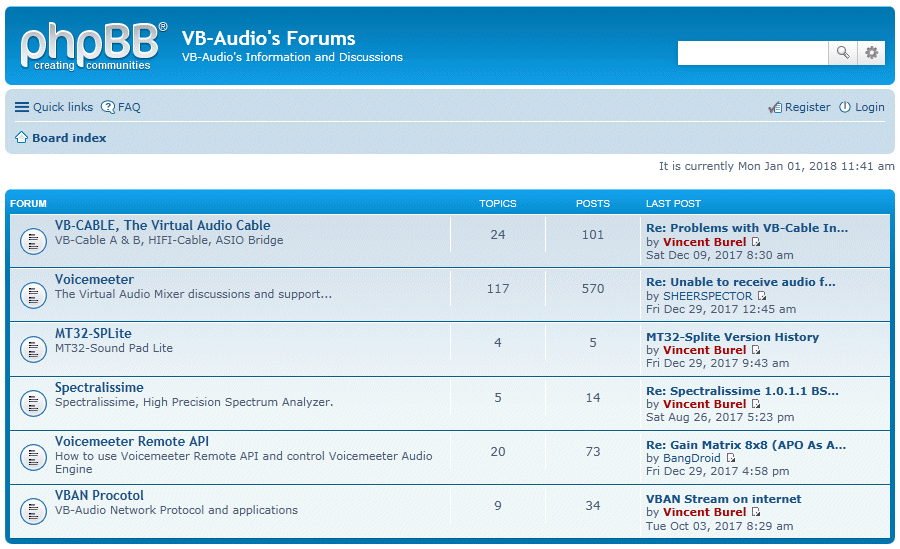Click the VB-CABLE forum status icon
Viewport: 900px width, 549px height.
tap(33, 241)
